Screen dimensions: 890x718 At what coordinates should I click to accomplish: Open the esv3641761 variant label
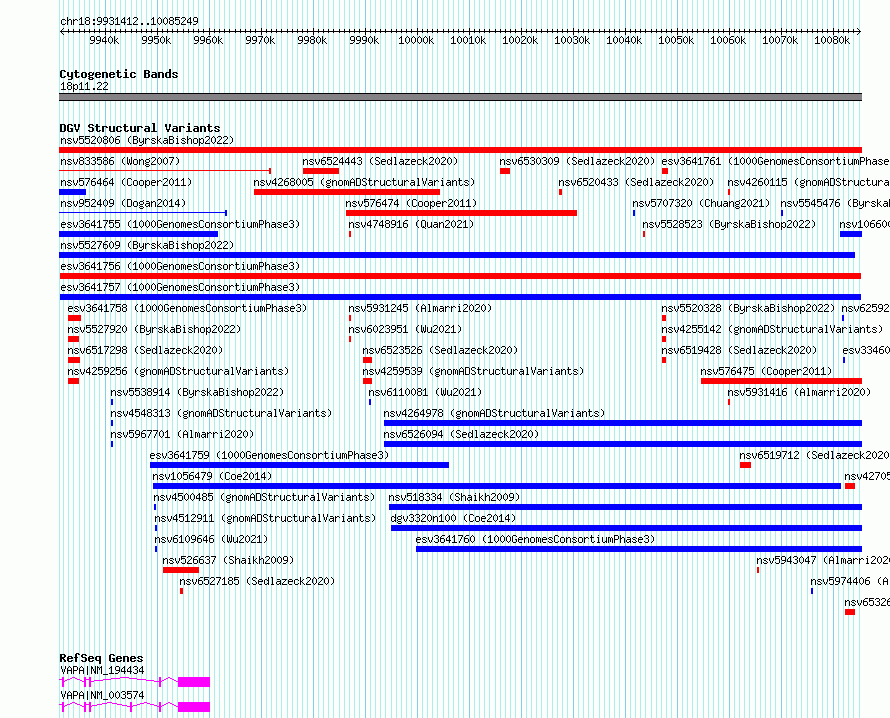coord(775,161)
